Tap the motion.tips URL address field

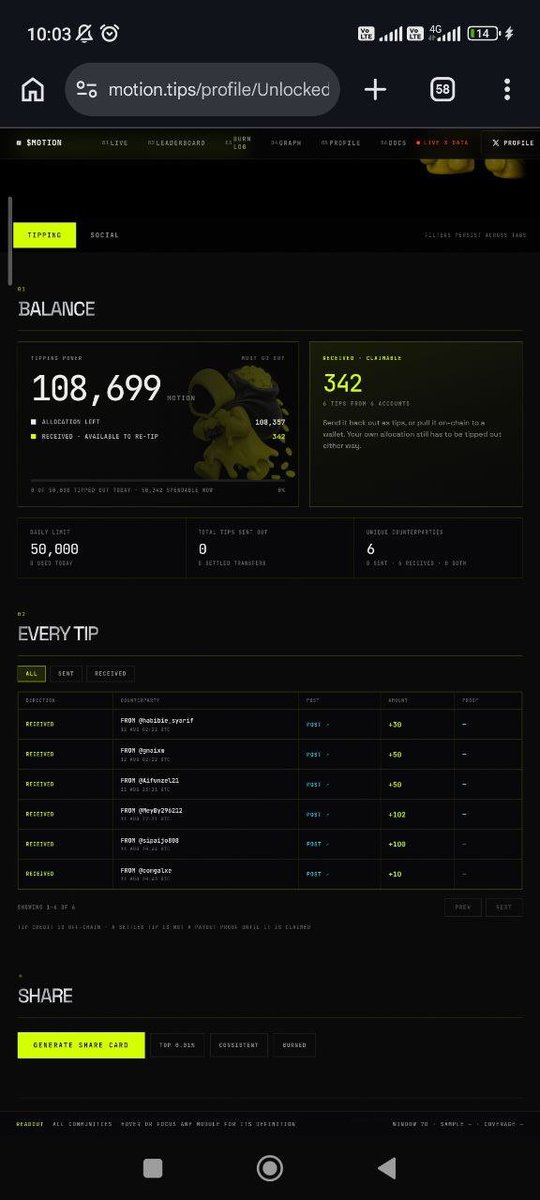(203, 89)
